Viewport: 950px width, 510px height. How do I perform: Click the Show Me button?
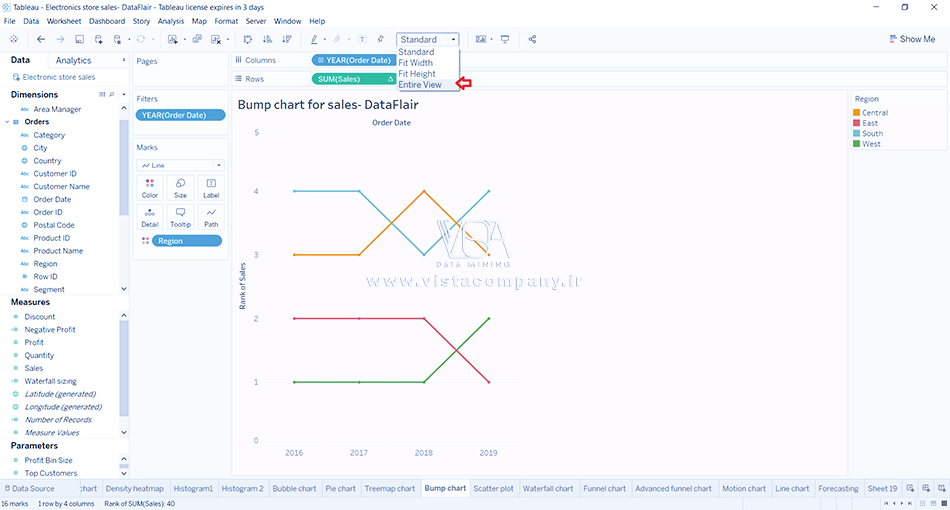[911, 39]
